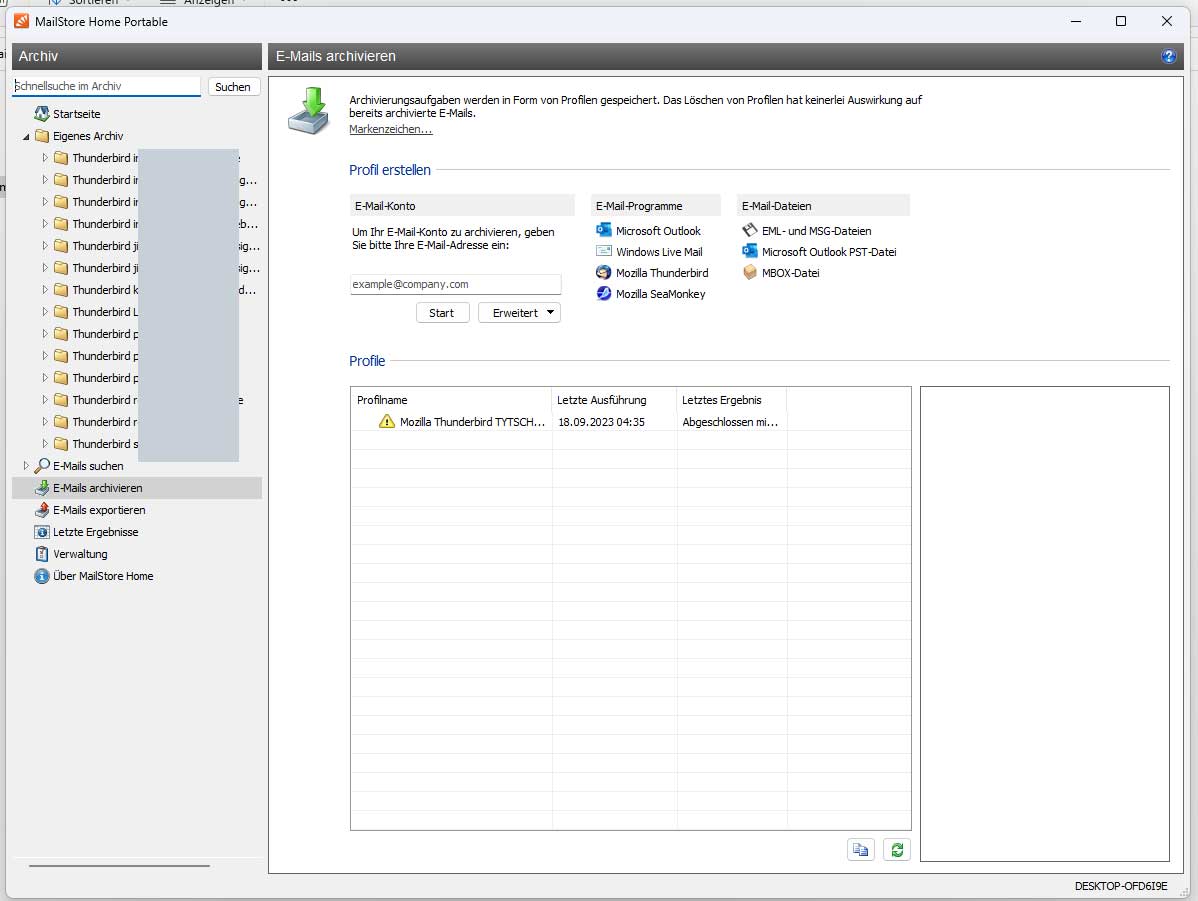Image resolution: width=1198 pixels, height=901 pixels.
Task: Click the Letzte Ergebnisse icon
Action: [x=42, y=532]
